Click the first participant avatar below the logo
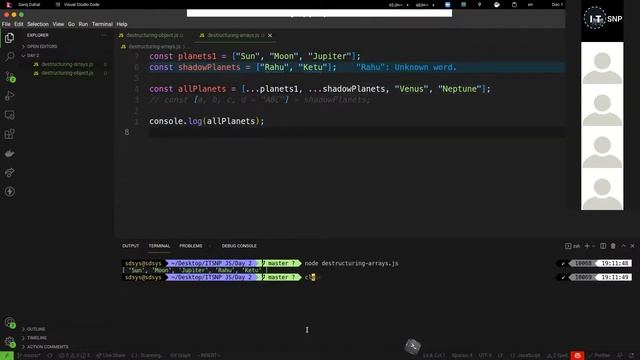The height and width of the screenshot is (360, 640). pyautogui.click(x=602, y=63)
